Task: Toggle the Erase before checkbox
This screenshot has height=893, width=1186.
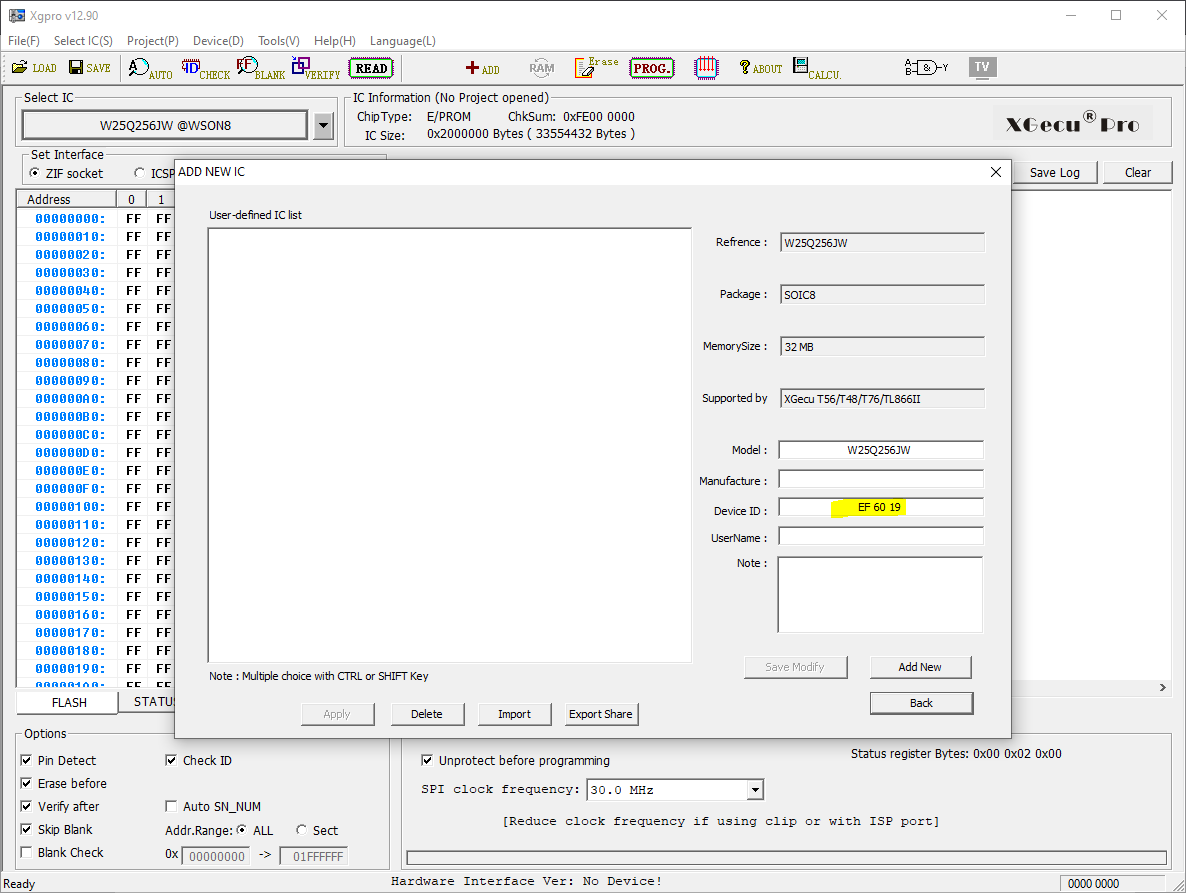Action: (x=26, y=783)
